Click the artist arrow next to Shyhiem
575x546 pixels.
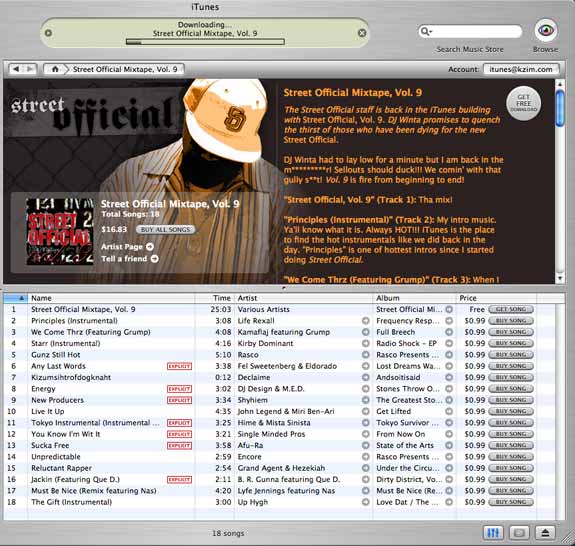pos(366,400)
